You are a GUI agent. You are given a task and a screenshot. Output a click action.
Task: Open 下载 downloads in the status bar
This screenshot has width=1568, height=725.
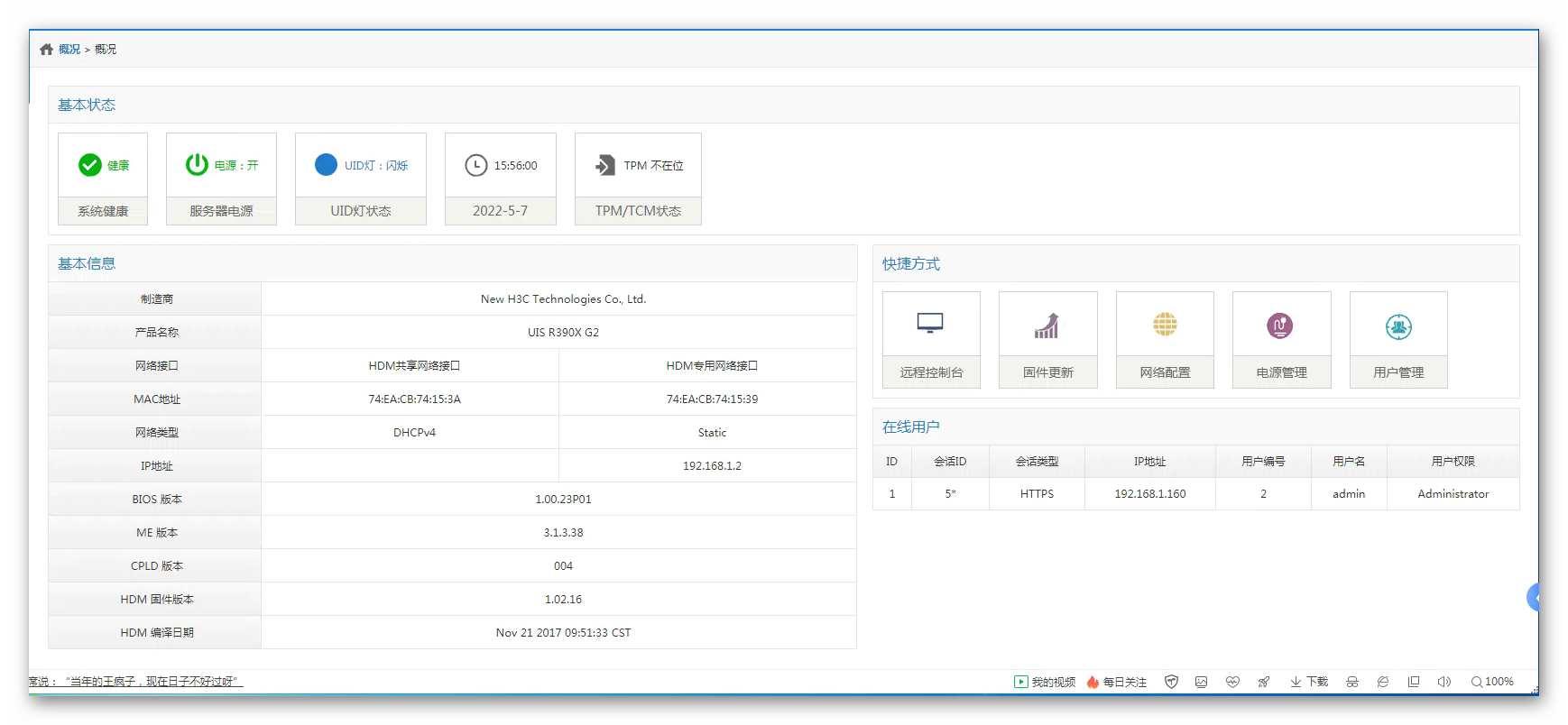(x=1309, y=682)
